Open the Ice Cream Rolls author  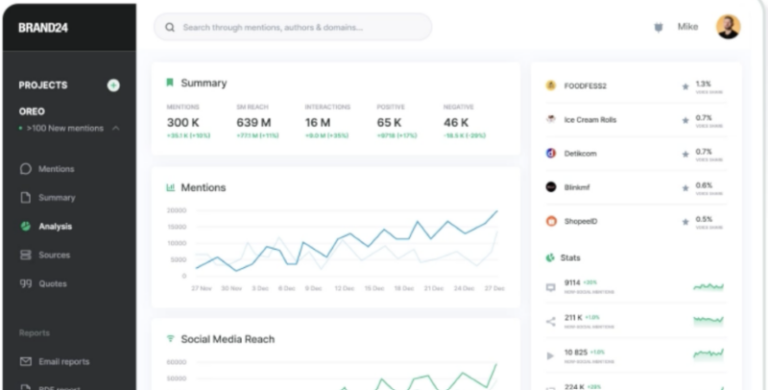(x=590, y=120)
